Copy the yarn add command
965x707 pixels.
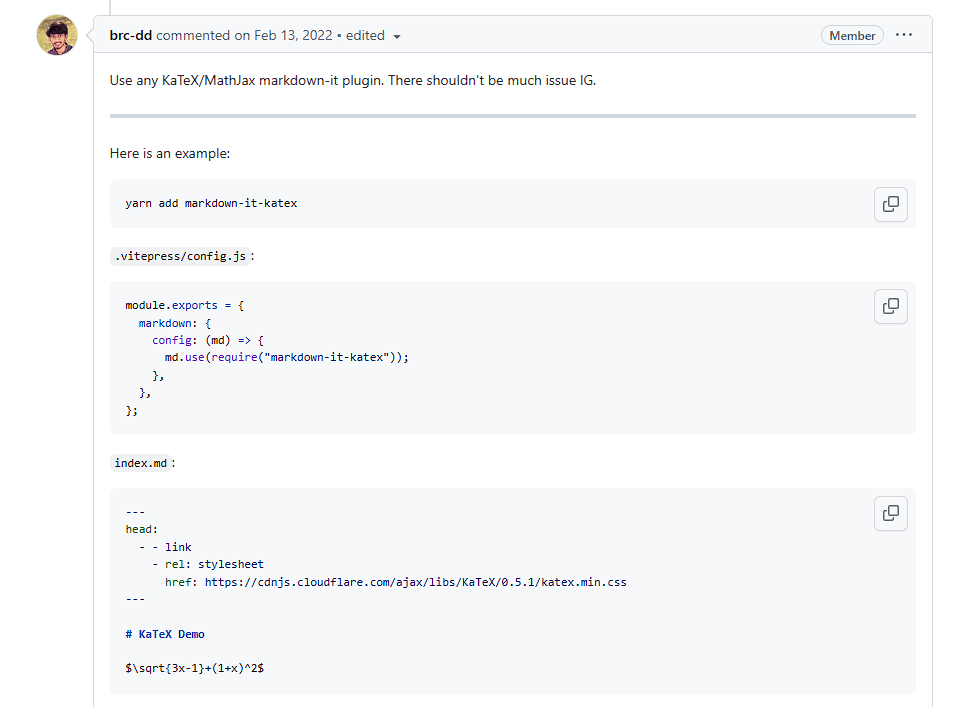890,204
